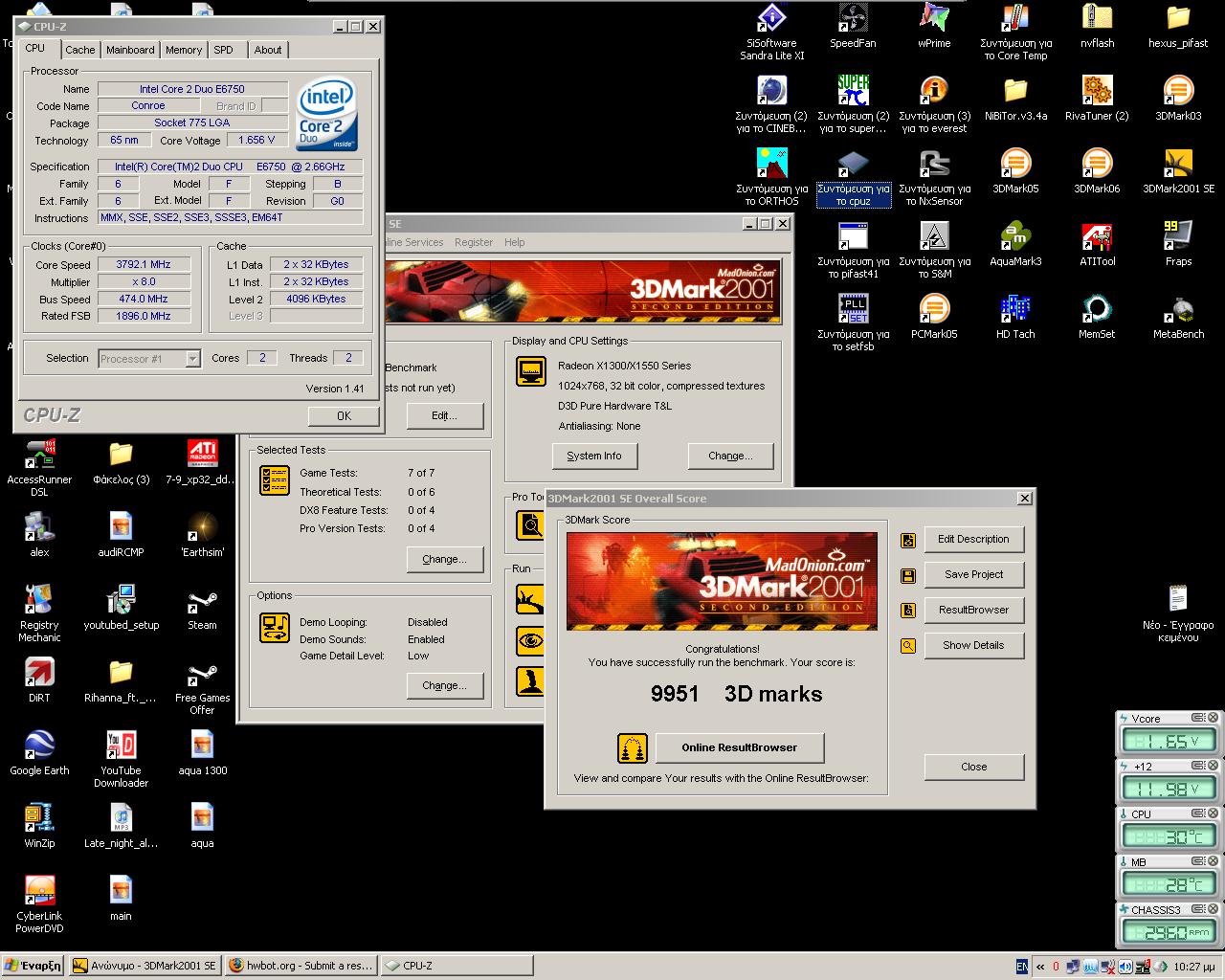Click the Vcore monitor gadget display
Screen dimensions: 1225x980
(1169, 741)
